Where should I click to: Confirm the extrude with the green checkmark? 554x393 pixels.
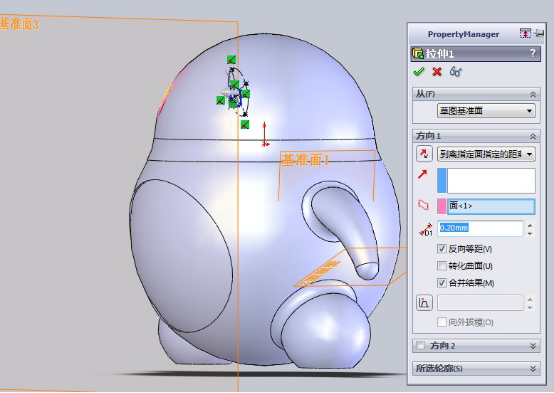click(419, 72)
